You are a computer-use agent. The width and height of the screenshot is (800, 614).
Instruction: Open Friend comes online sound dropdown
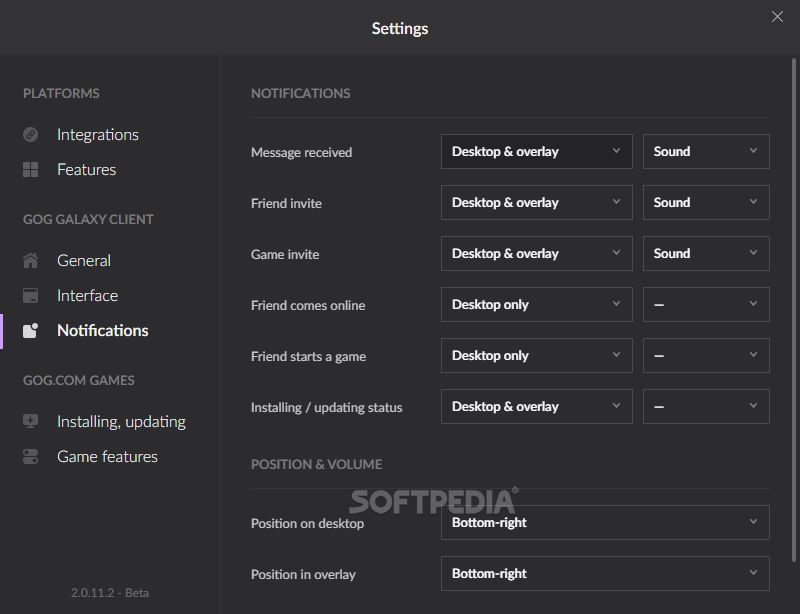tap(706, 304)
